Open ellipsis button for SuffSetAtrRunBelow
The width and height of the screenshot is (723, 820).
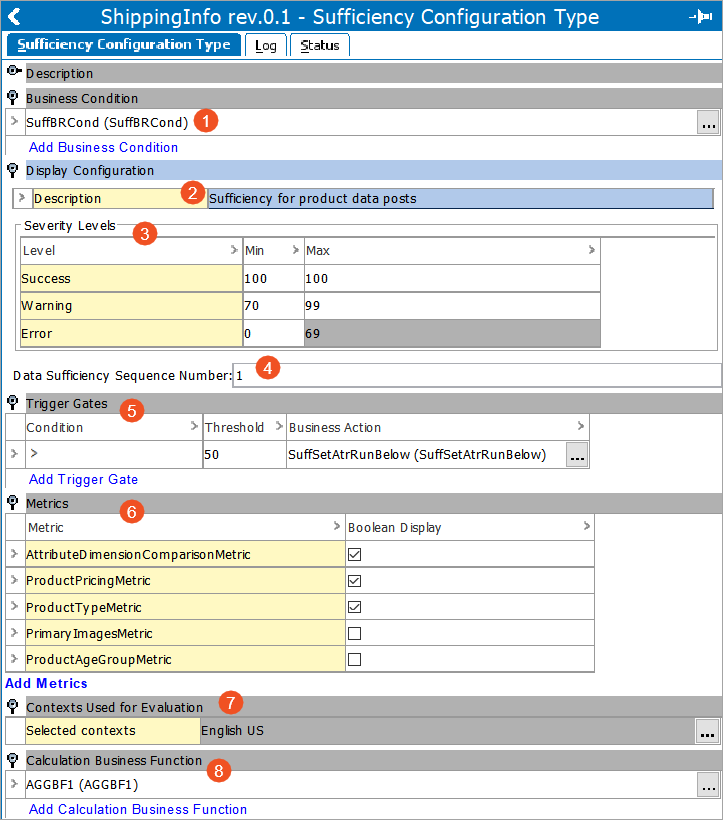(577, 454)
